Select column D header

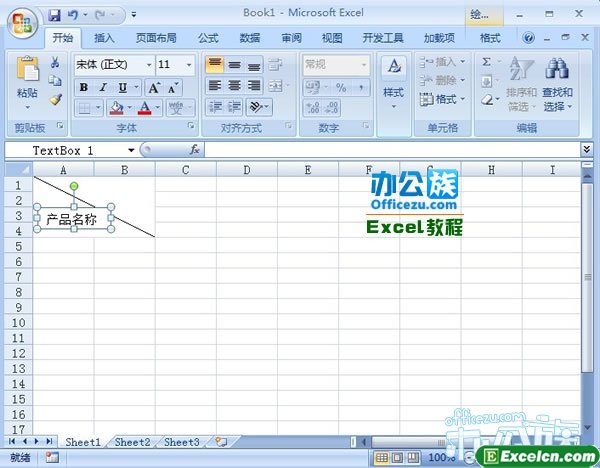(247, 170)
